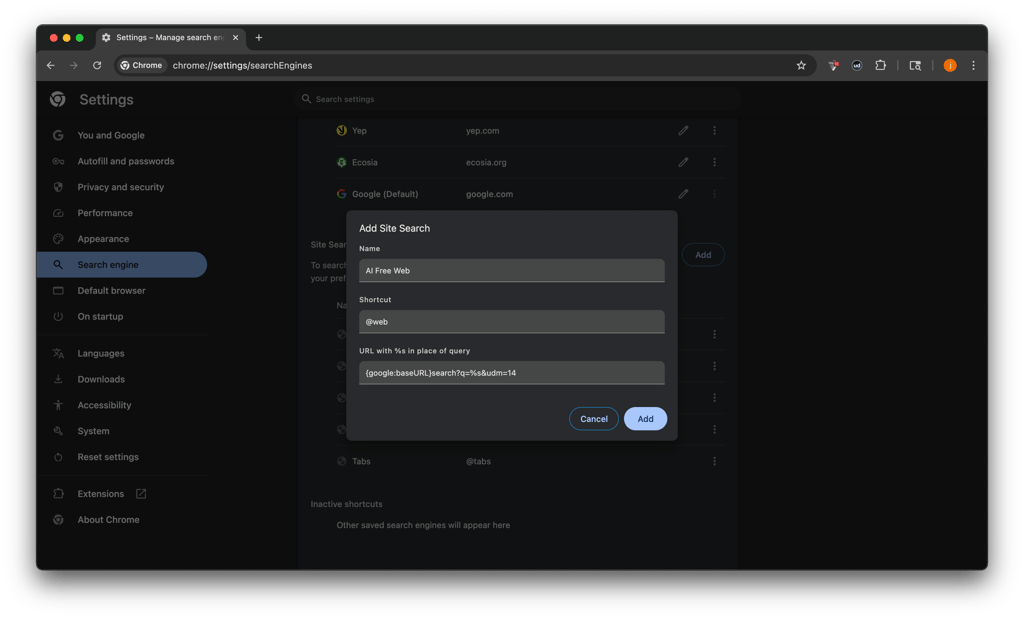Go back using the browser back arrow
The height and width of the screenshot is (618, 1024).
[51, 65]
